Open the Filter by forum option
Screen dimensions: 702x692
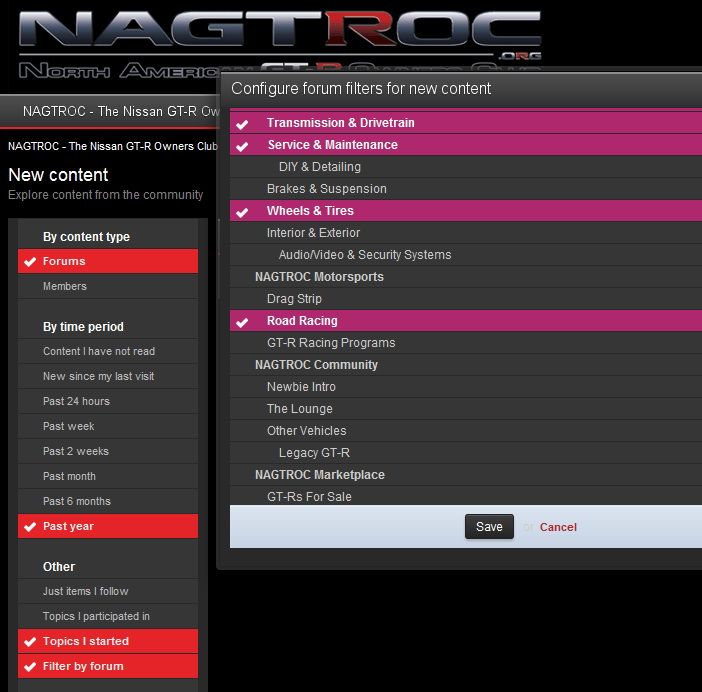[108, 666]
